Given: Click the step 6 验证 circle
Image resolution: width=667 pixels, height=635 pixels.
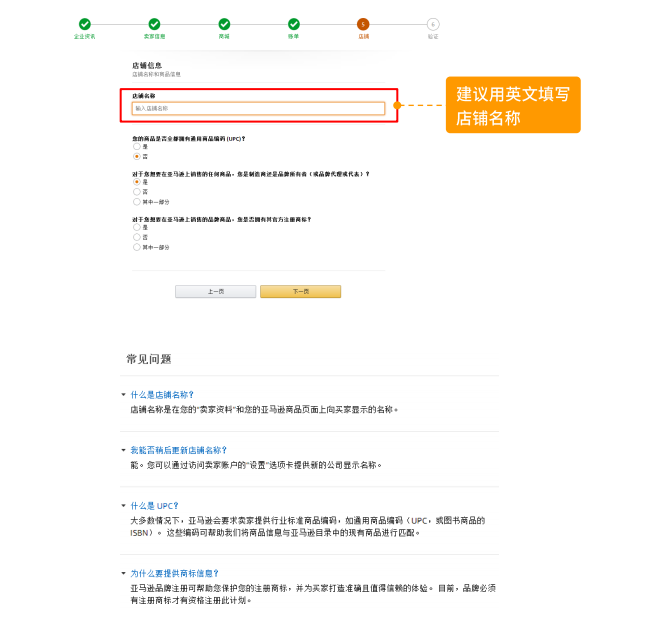Looking at the screenshot, I should coord(432,24).
